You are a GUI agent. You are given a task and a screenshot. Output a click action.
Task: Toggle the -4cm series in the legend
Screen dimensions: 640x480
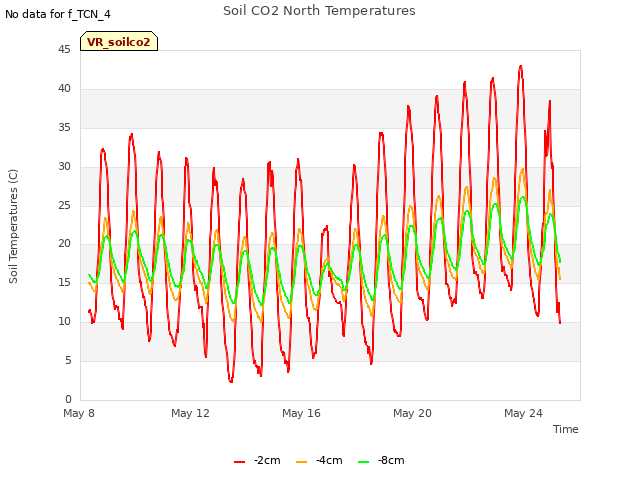coord(319,460)
